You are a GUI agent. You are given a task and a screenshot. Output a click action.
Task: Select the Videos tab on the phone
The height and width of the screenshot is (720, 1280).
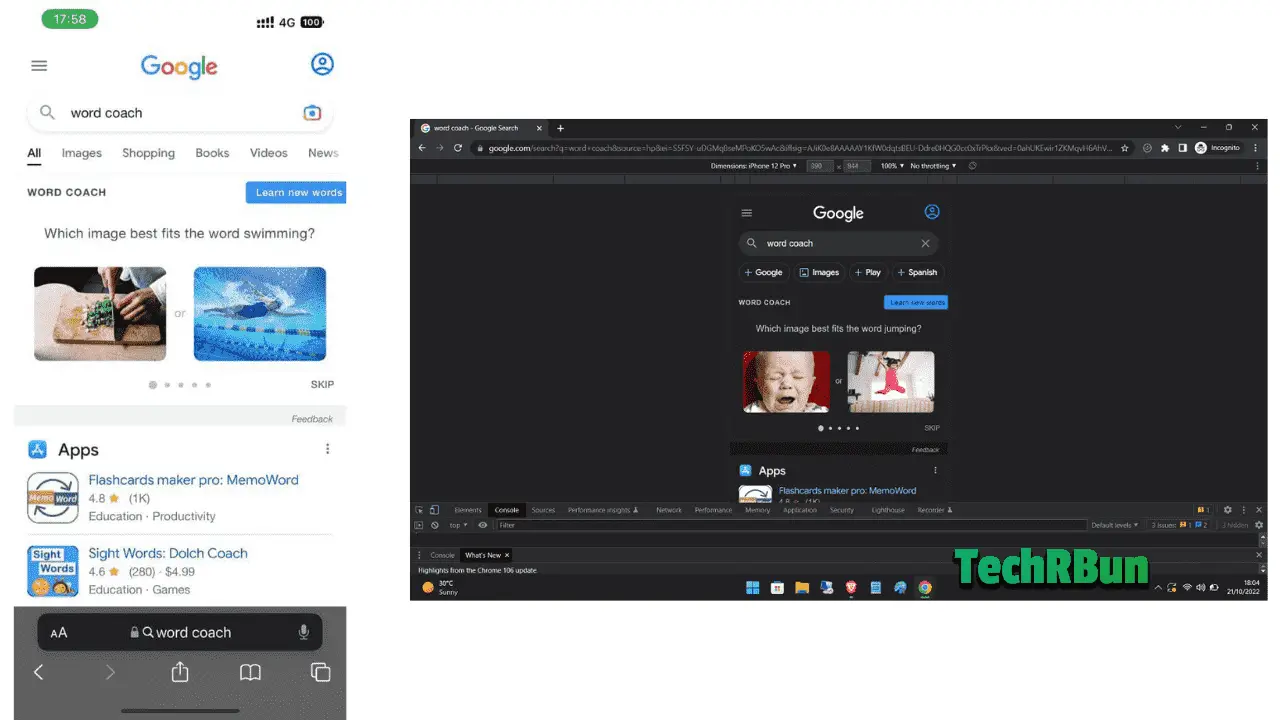(x=269, y=153)
